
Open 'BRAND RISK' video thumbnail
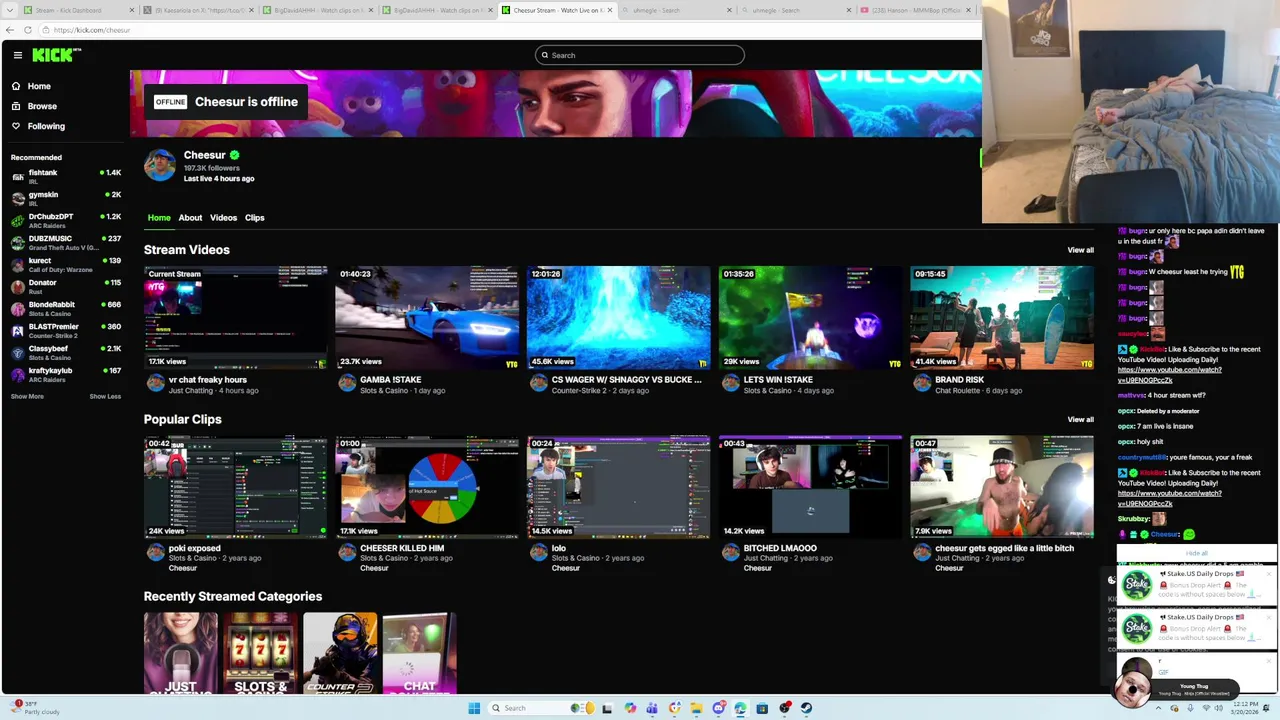coord(1002,317)
